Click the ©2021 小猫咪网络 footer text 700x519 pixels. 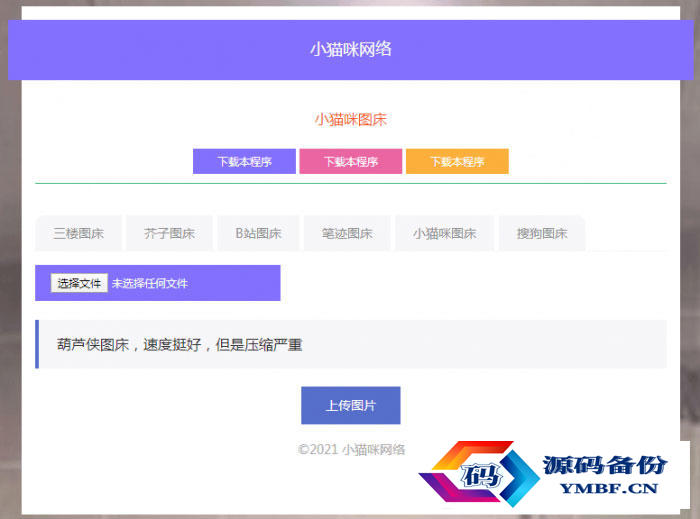pos(351,449)
